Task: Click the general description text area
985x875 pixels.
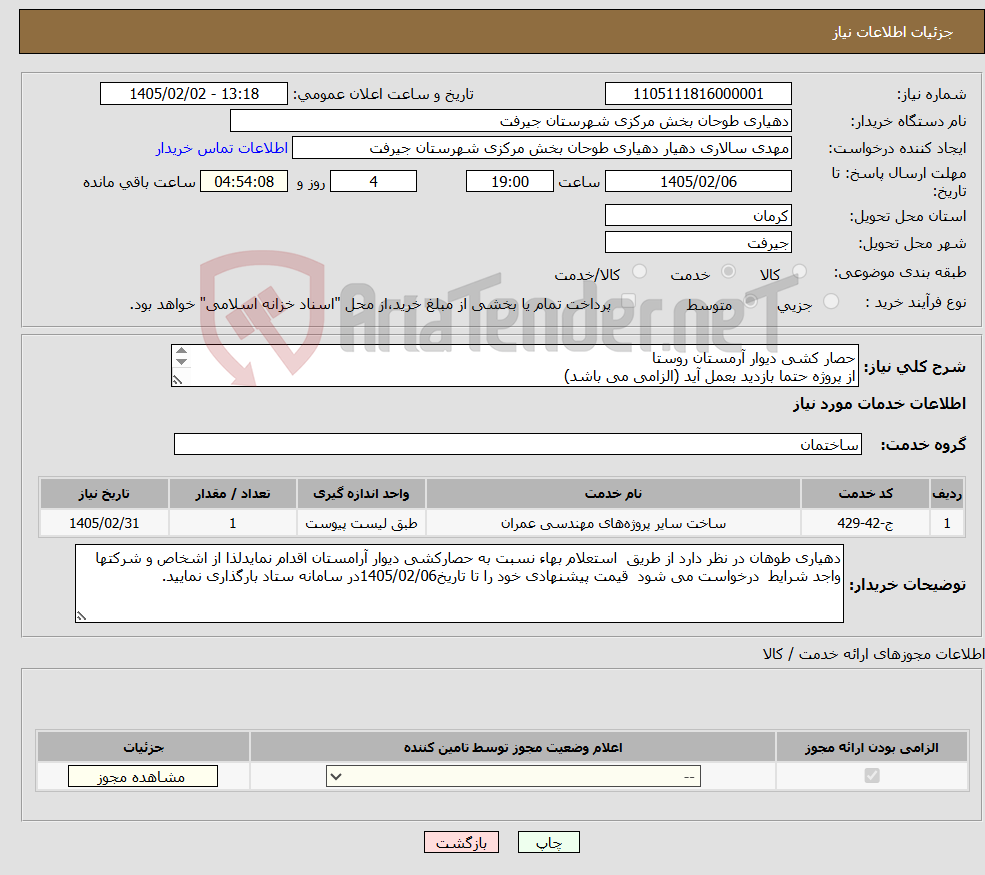Action: (514, 366)
